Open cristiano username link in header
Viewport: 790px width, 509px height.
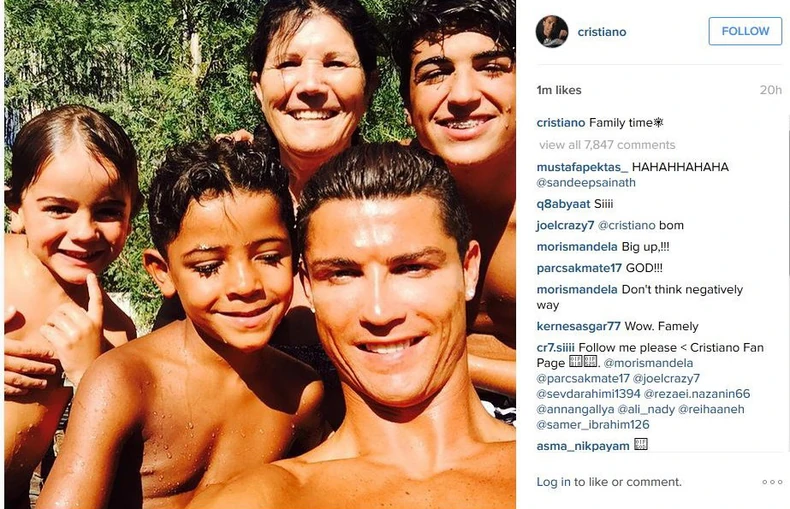pos(602,32)
